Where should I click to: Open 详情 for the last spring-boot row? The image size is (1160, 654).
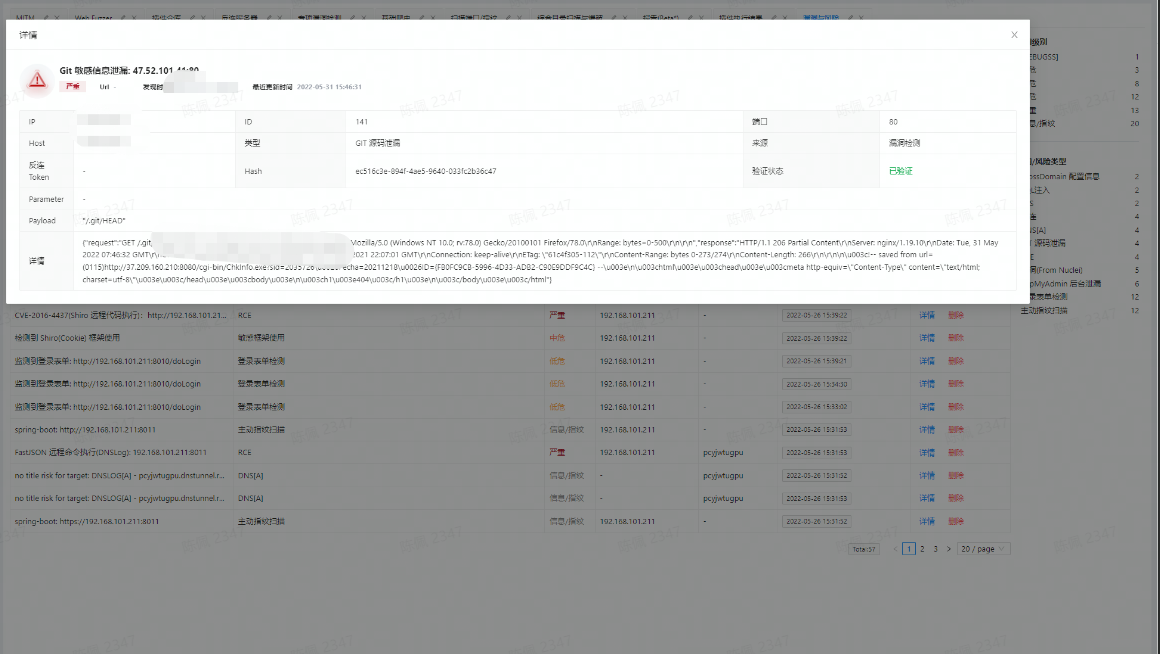[x=927, y=521]
